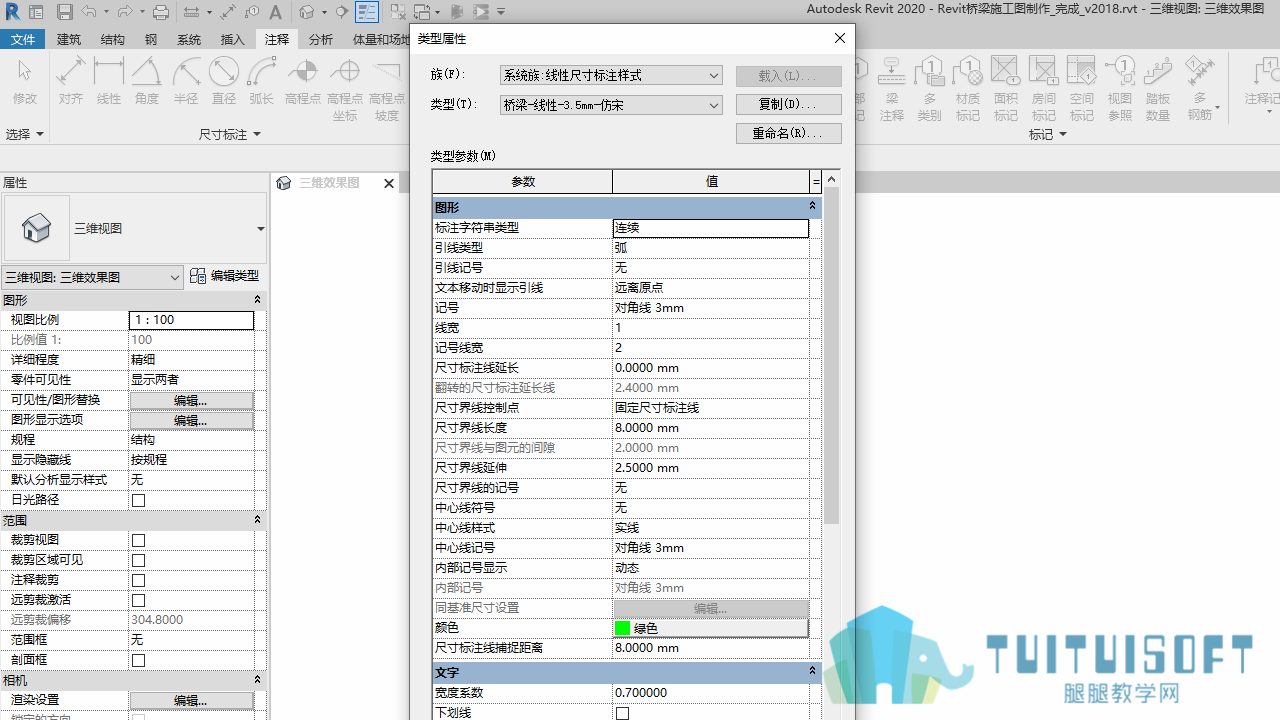
Task: Click 编辑类型 edit type button
Action: (x=225, y=276)
